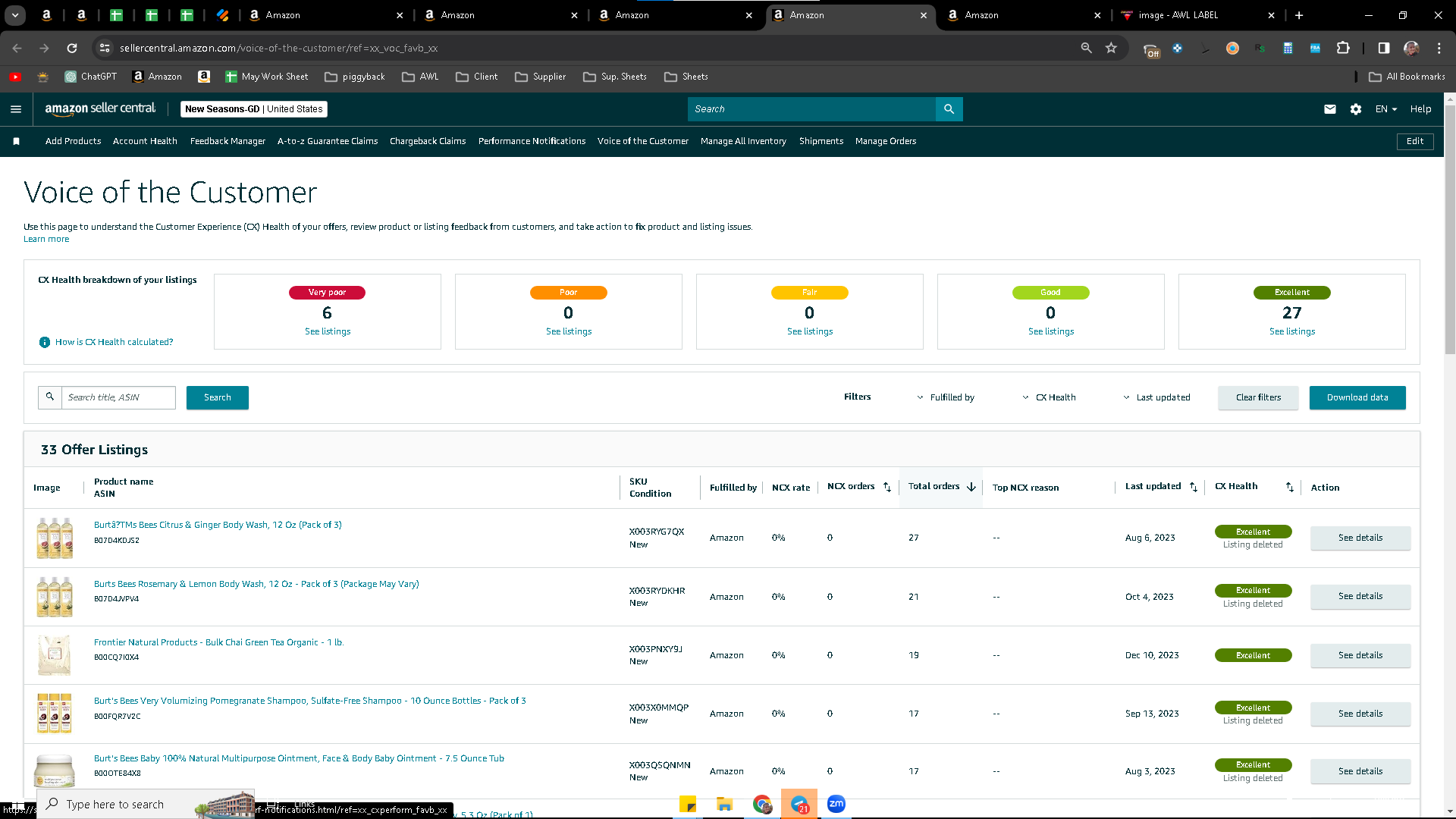The image size is (1456, 819).
Task: Click the Very poor red badge
Action: (x=327, y=293)
